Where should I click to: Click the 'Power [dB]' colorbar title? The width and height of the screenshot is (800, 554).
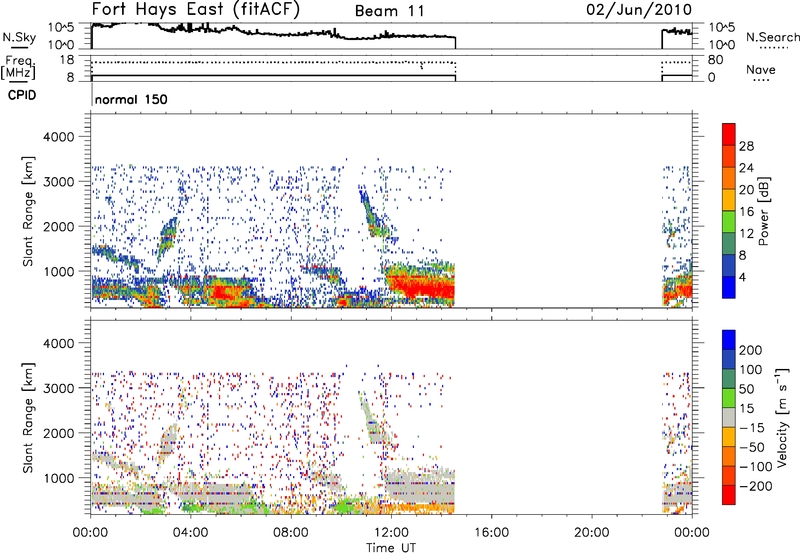pyautogui.click(x=764, y=211)
